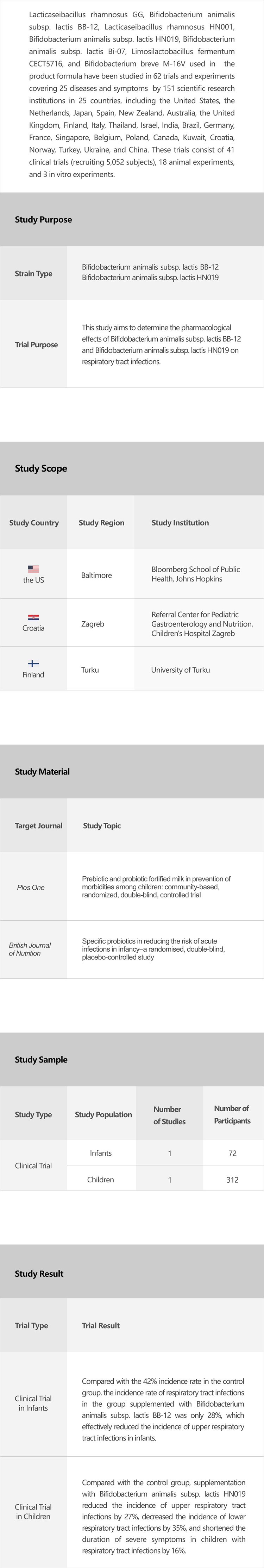
Task: Click the Study Institution column header
Action: (180, 522)
